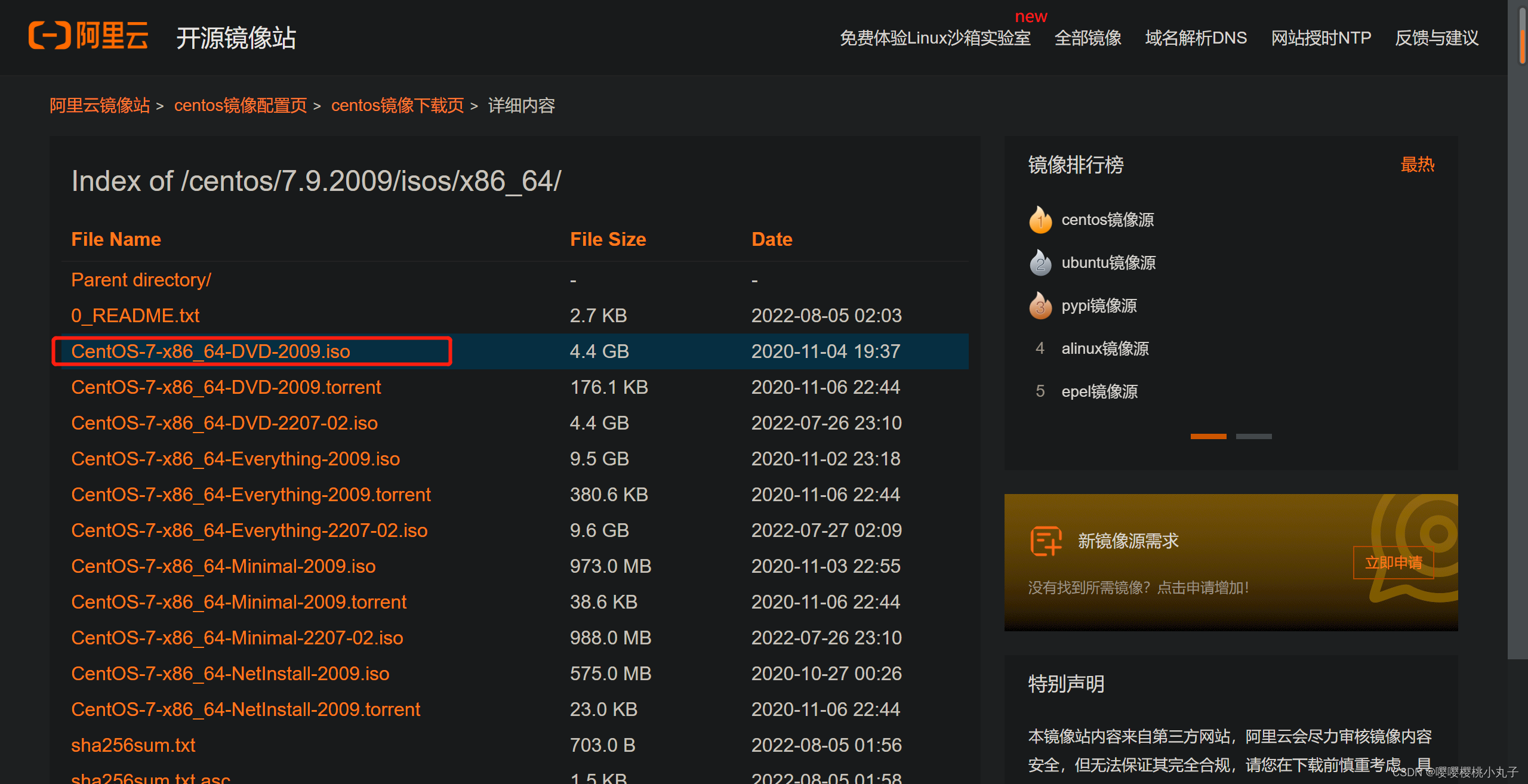
Task: Open the 反馈与建议 menu item
Action: (x=1437, y=38)
